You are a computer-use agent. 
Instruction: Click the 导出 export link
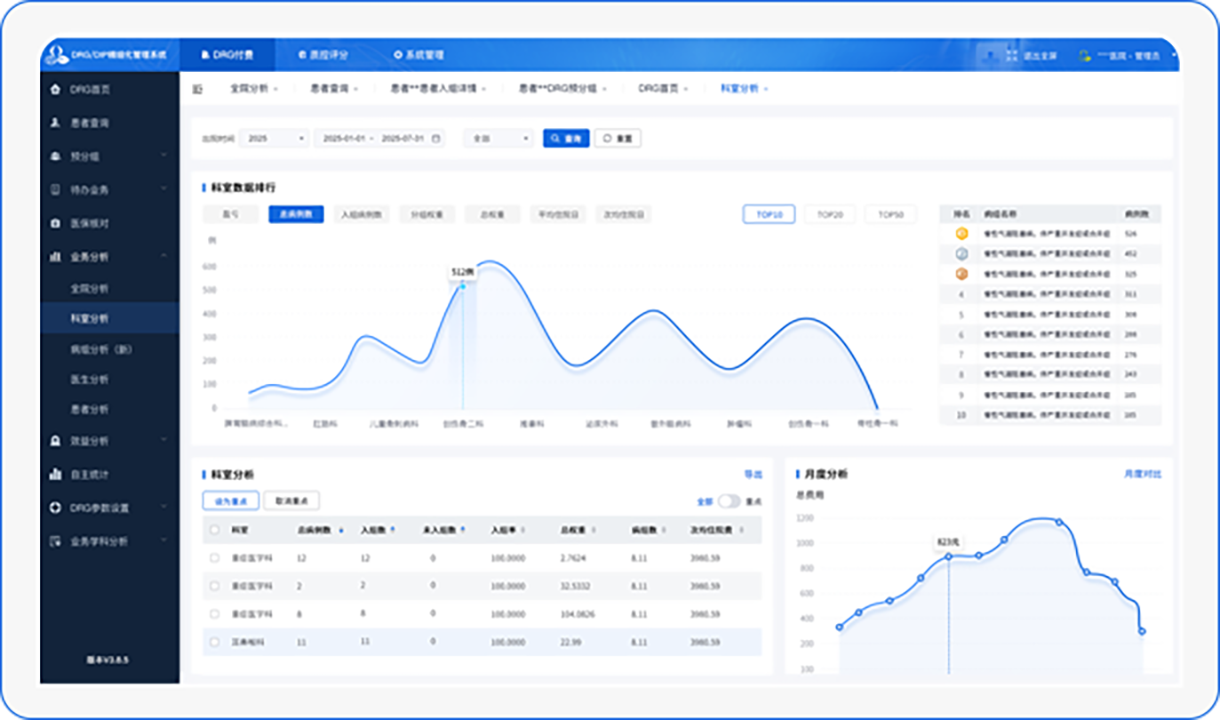pos(752,474)
